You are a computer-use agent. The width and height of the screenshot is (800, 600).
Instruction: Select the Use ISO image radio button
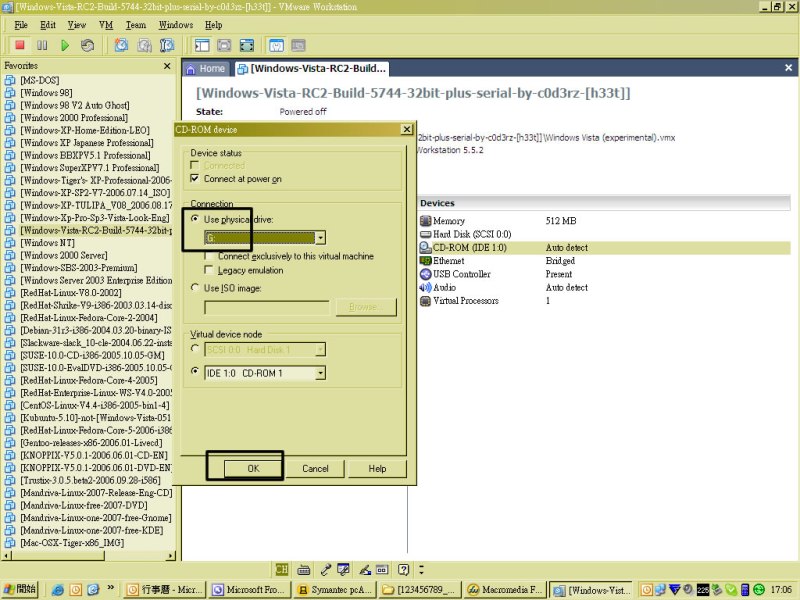coord(194,288)
